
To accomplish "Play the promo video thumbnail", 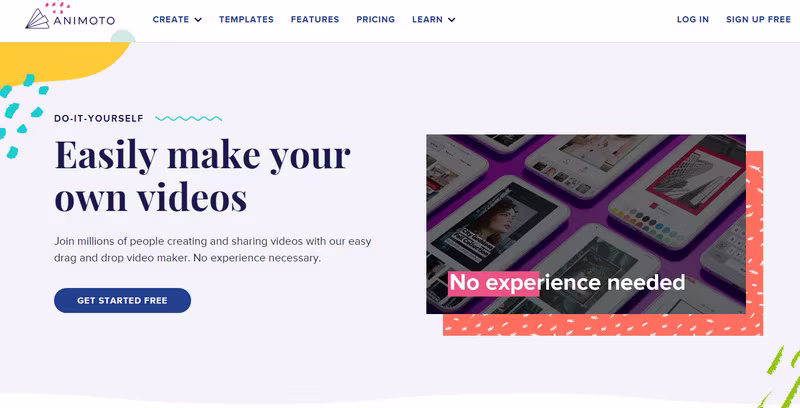I will click(586, 224).
